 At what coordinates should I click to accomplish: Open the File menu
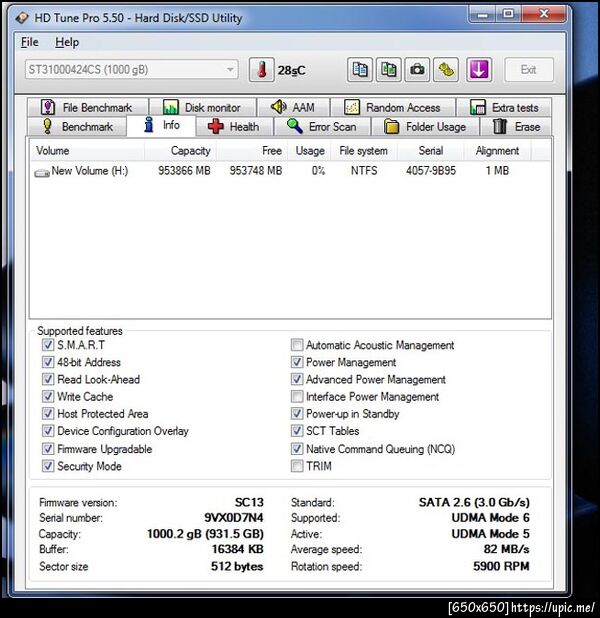point(30,42)
